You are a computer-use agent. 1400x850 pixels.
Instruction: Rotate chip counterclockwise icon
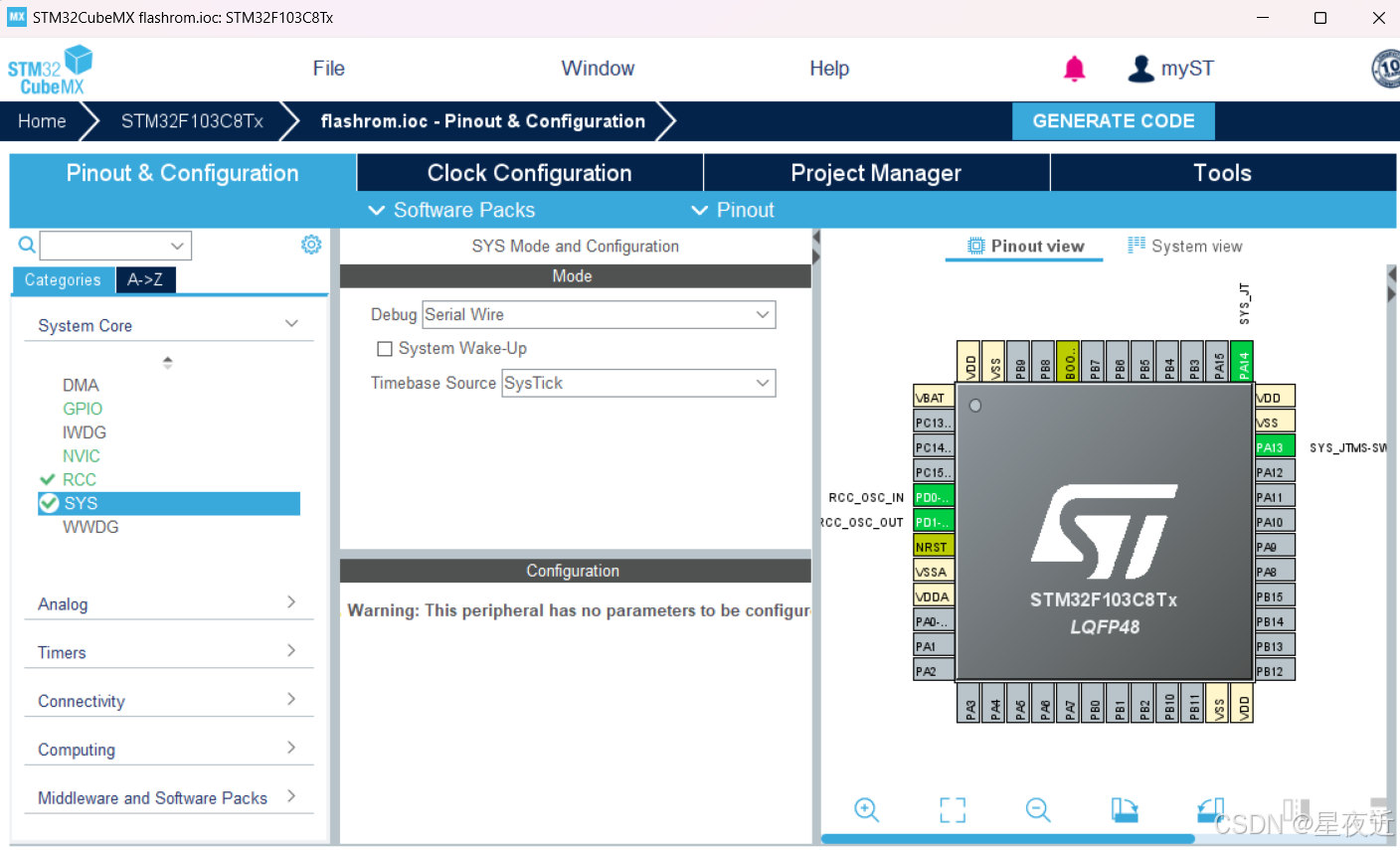click(1210, 809)
